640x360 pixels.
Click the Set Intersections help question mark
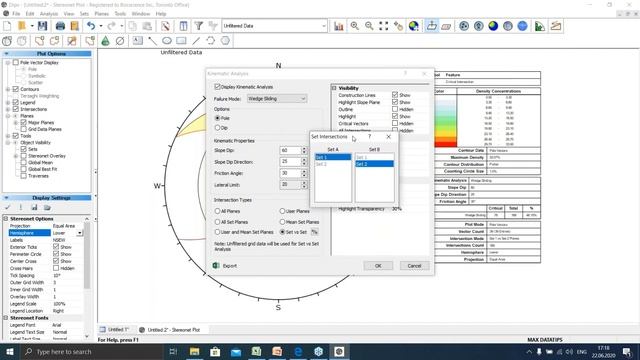point(369,136)
